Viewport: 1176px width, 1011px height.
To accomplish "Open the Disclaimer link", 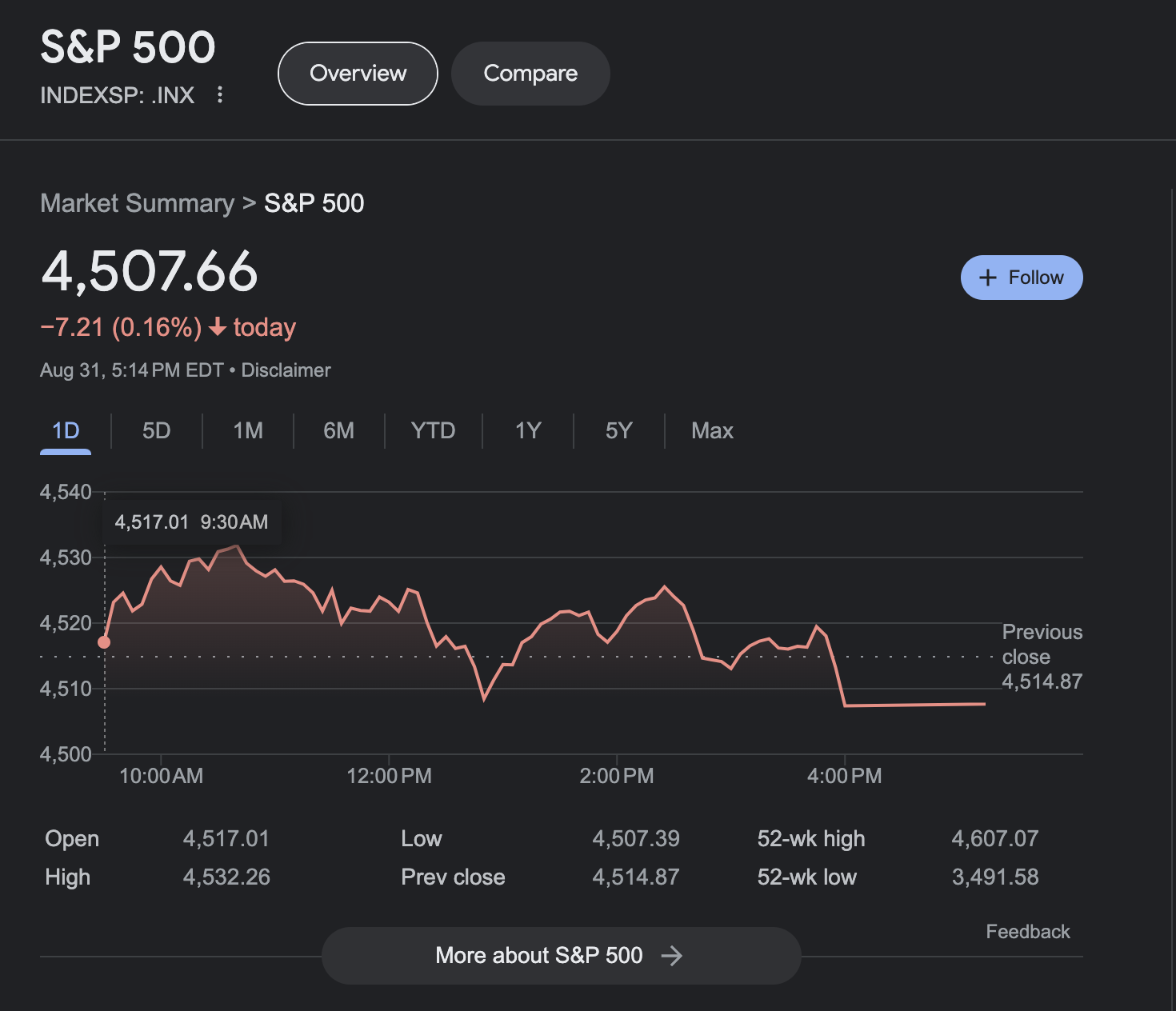I will click(286, 370).
